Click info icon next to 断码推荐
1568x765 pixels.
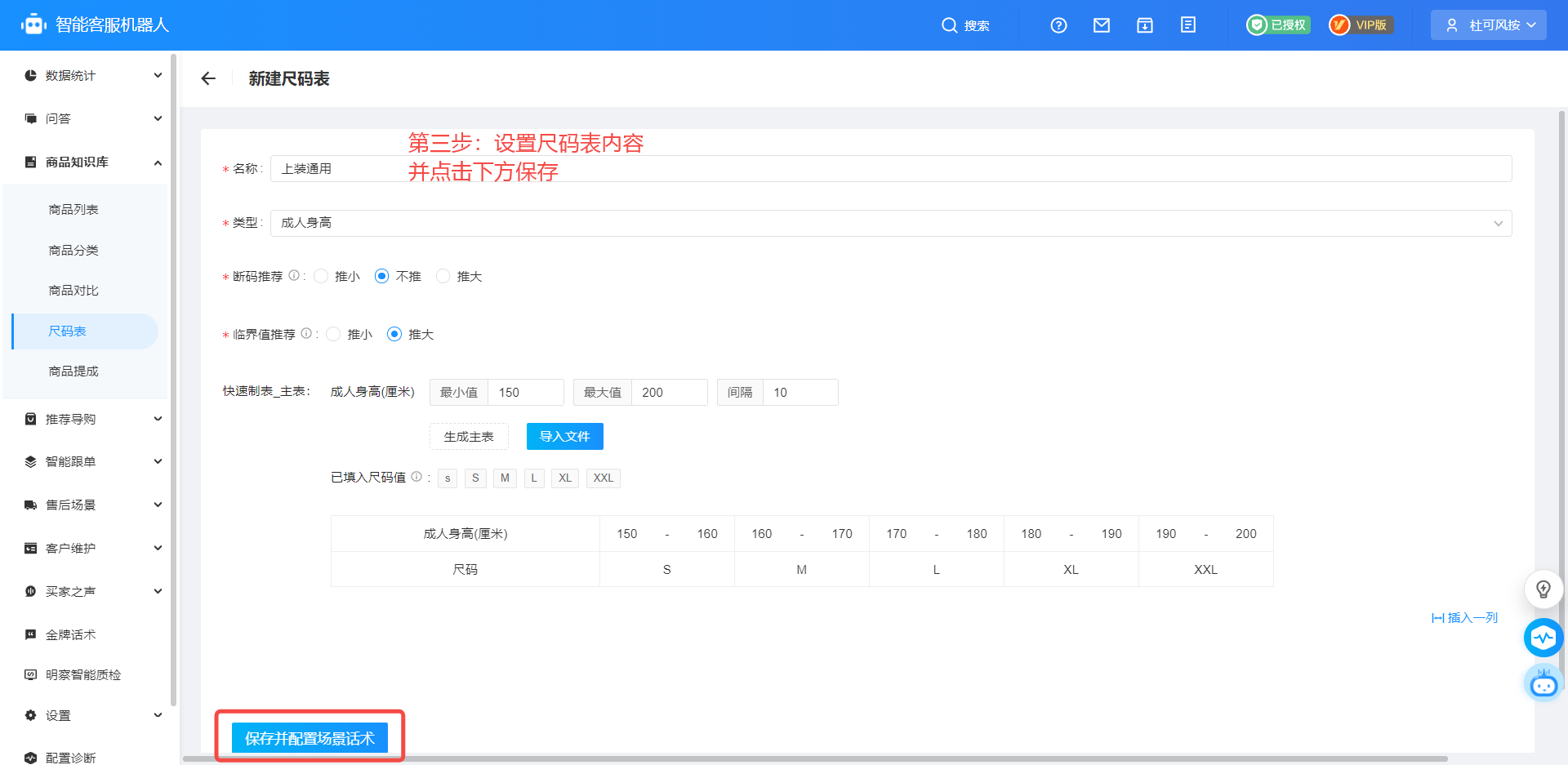(294, 276)
